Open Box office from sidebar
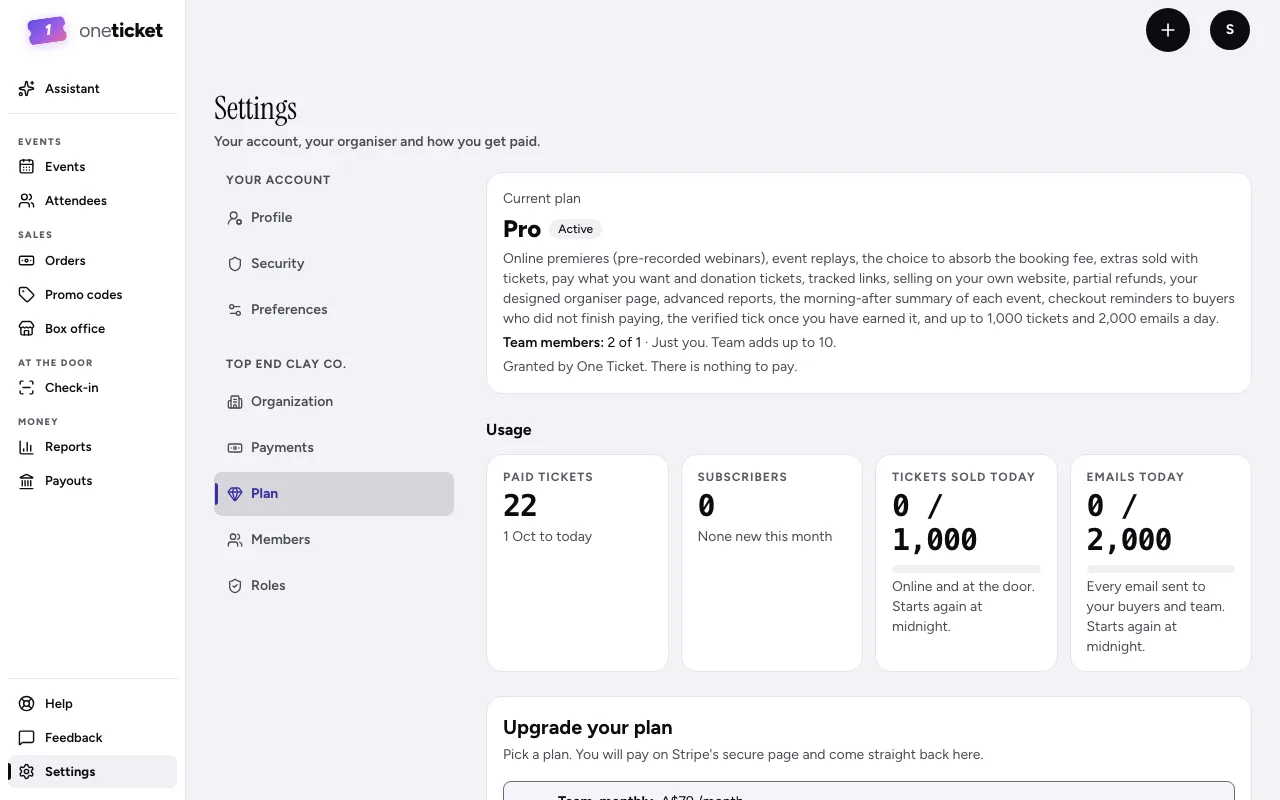This screenshot has width=1280, height=800. 92,329
